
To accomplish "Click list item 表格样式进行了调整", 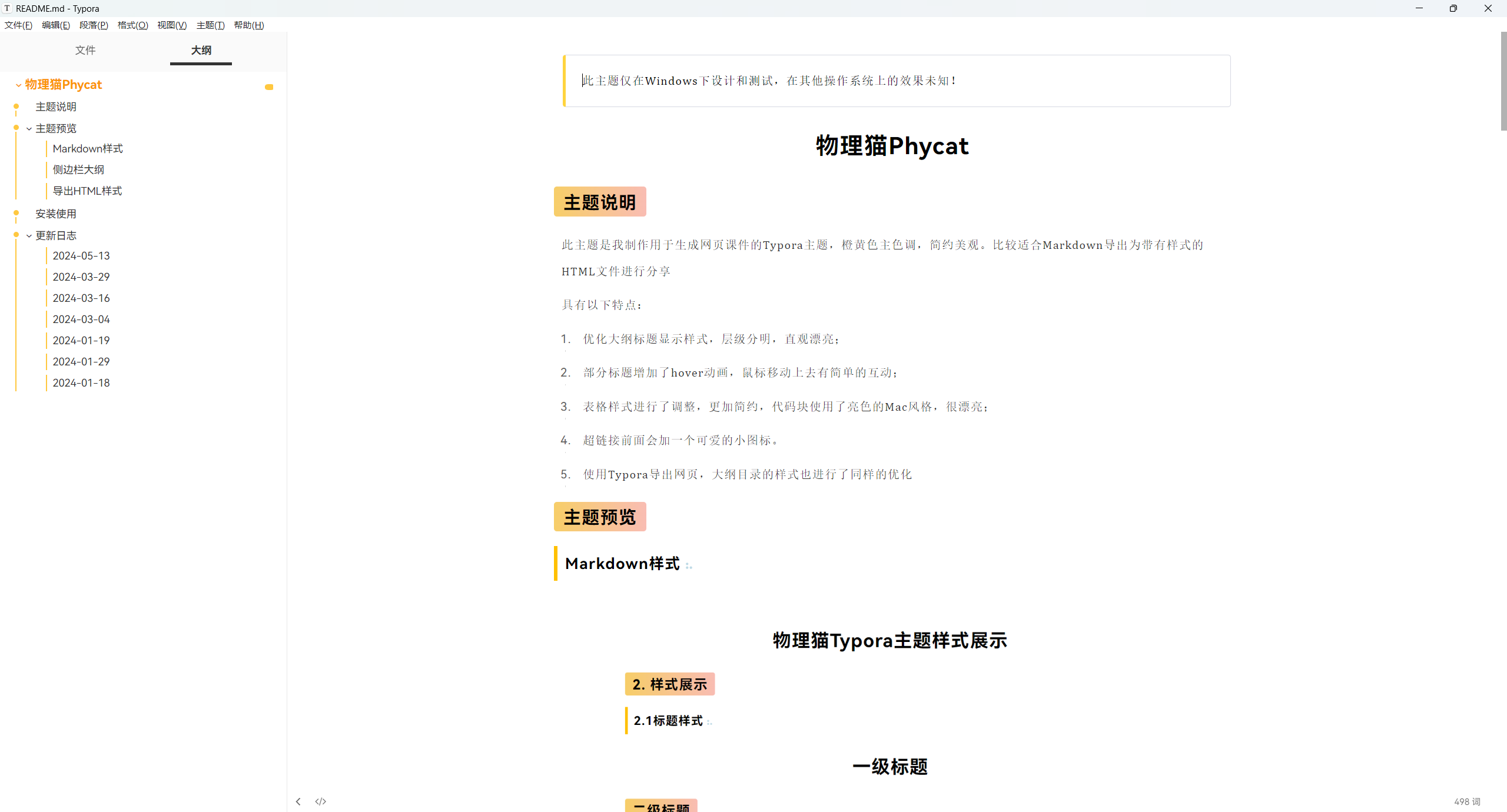I will [x=786, y=407].
